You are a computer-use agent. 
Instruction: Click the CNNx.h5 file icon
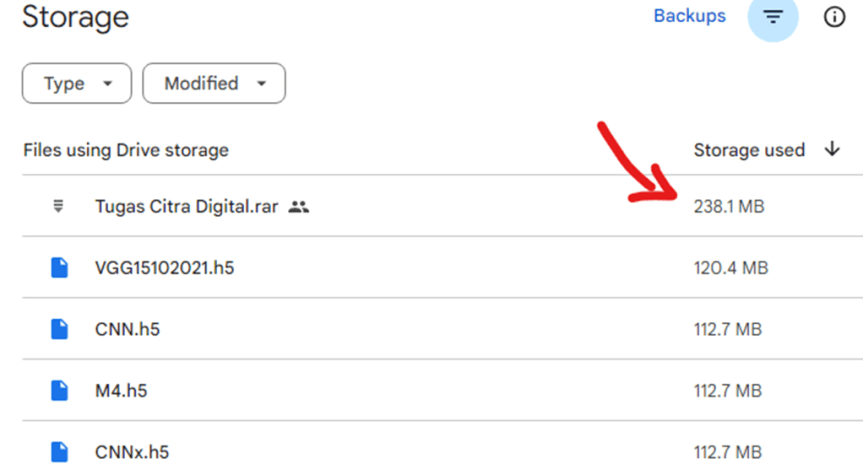point(59,452)
